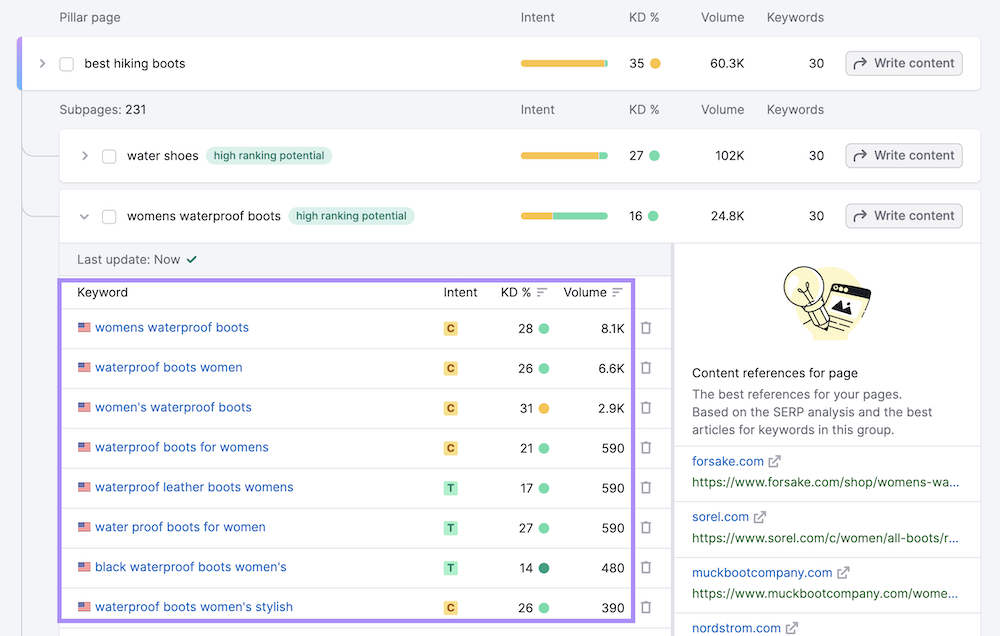The width and height of the screenshot is (1000, 636).
Task: Open the nordstrom.com reference link
Action: (x=736, y=628)
